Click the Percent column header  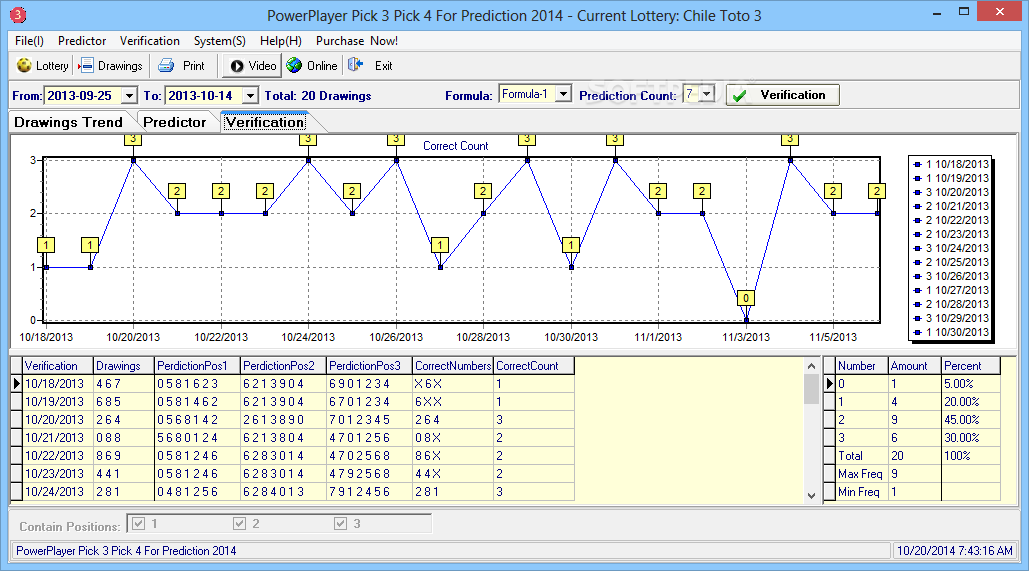971,366
